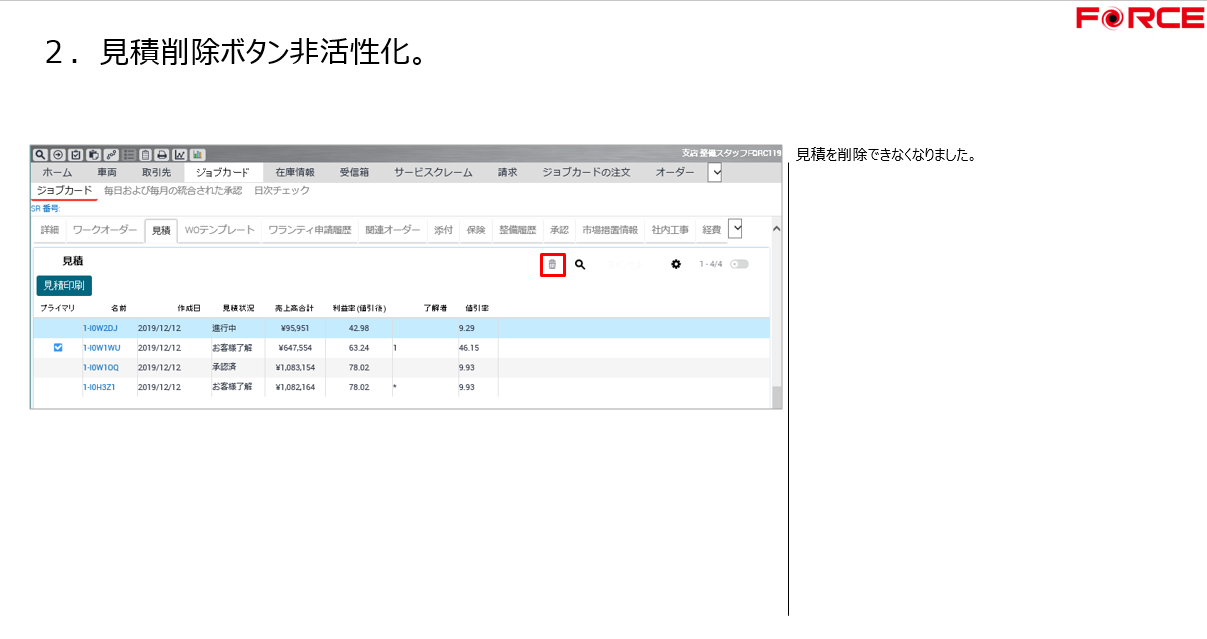Click the vertical scrollbar on the right side

[777, 396]
